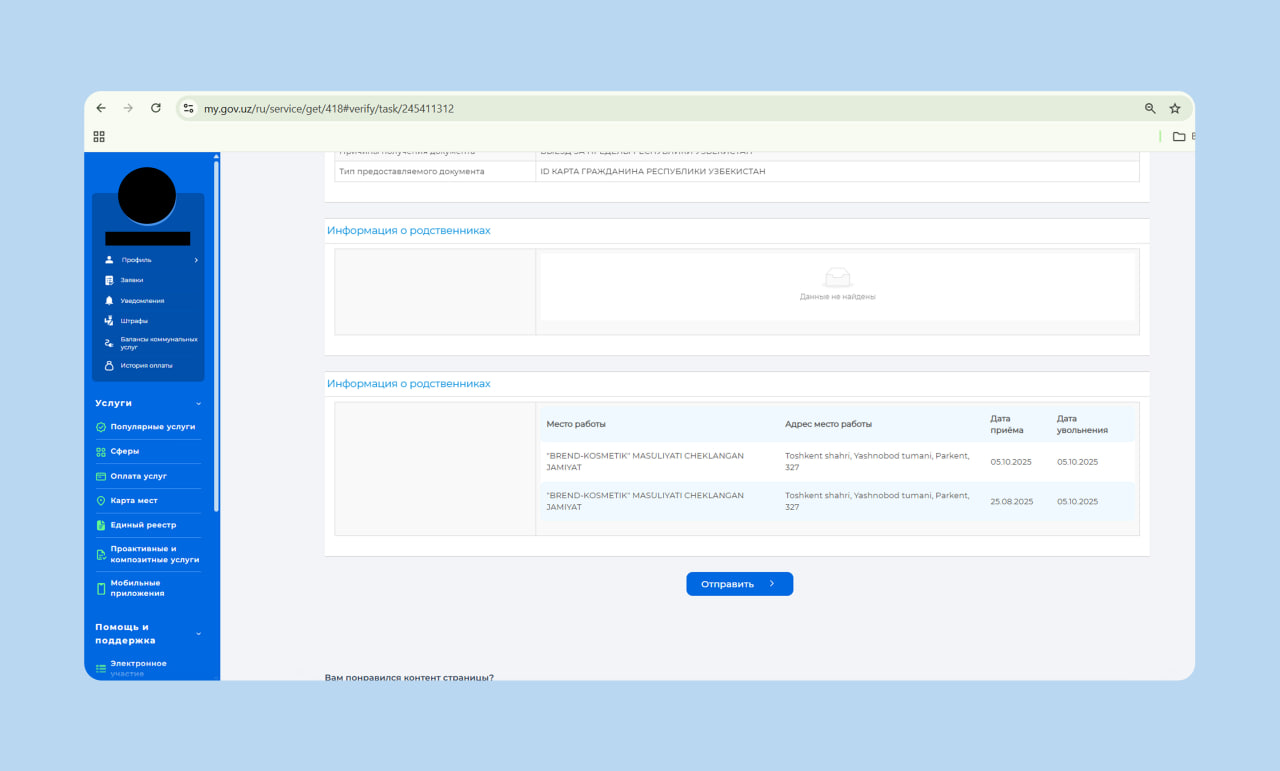Click the zoom magnifier icon in address bar
1280x771 pixels.
(1150, 108)
